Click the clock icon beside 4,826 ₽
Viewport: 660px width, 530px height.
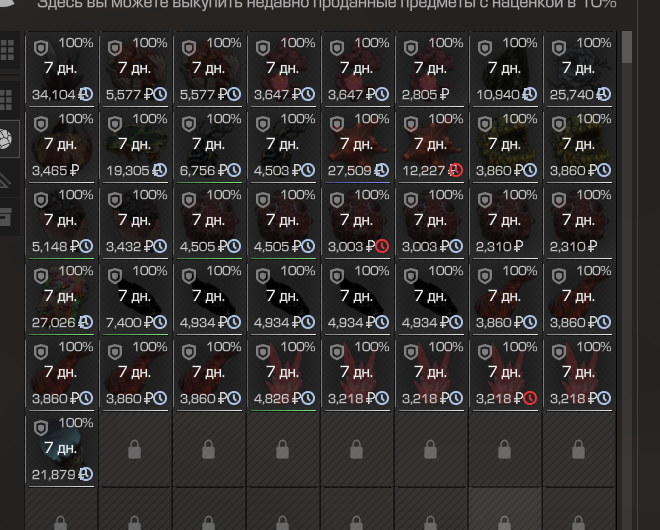[308, 398]
